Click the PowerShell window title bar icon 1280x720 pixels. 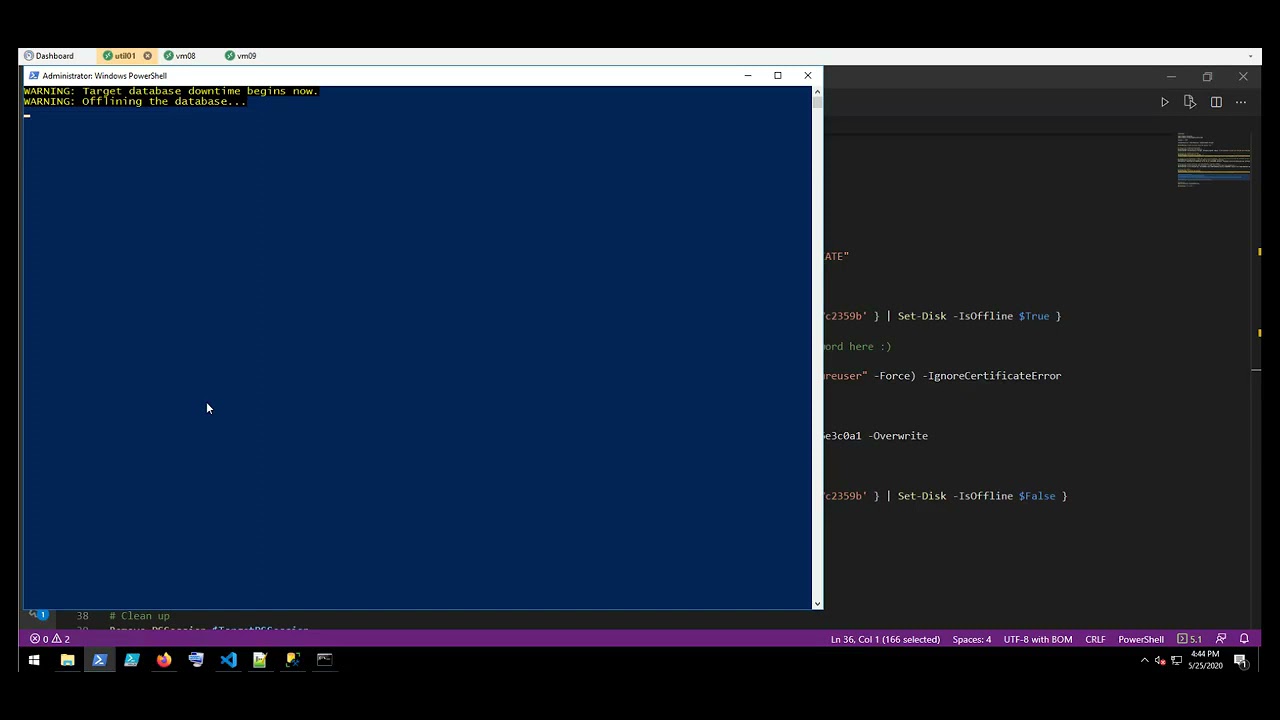tap(34, 76)
